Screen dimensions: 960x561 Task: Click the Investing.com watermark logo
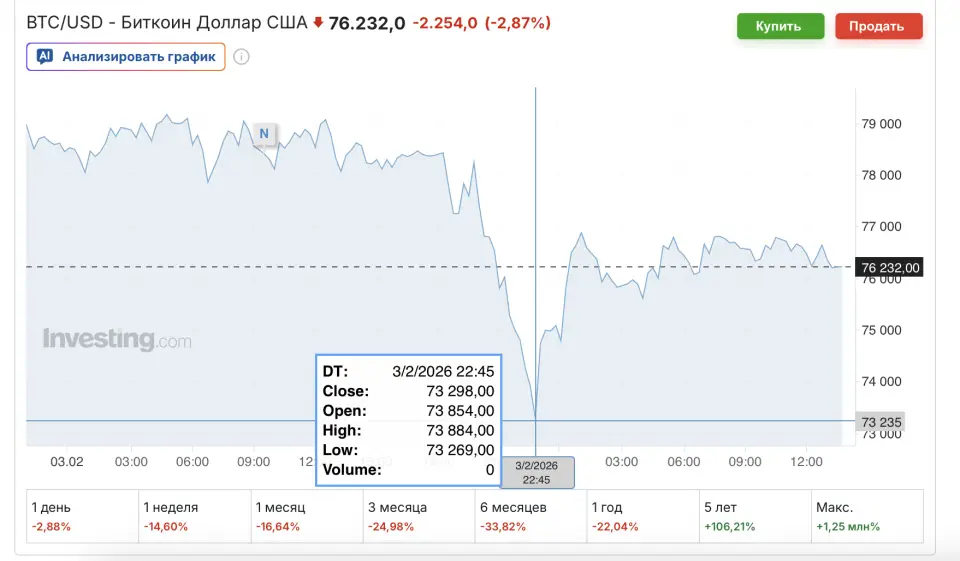[116, 340]
